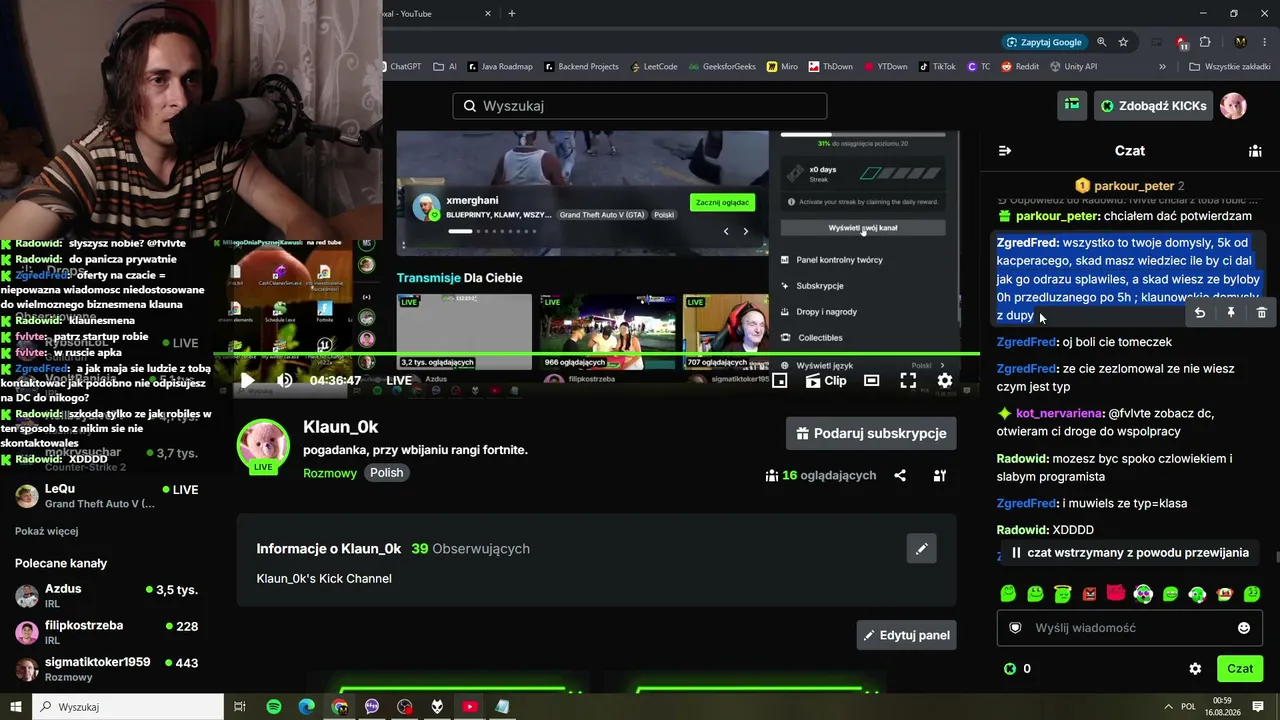Open the Klaun_0k channel avatar
This screenshot has height=720, width=1280.
pos(263,445)
